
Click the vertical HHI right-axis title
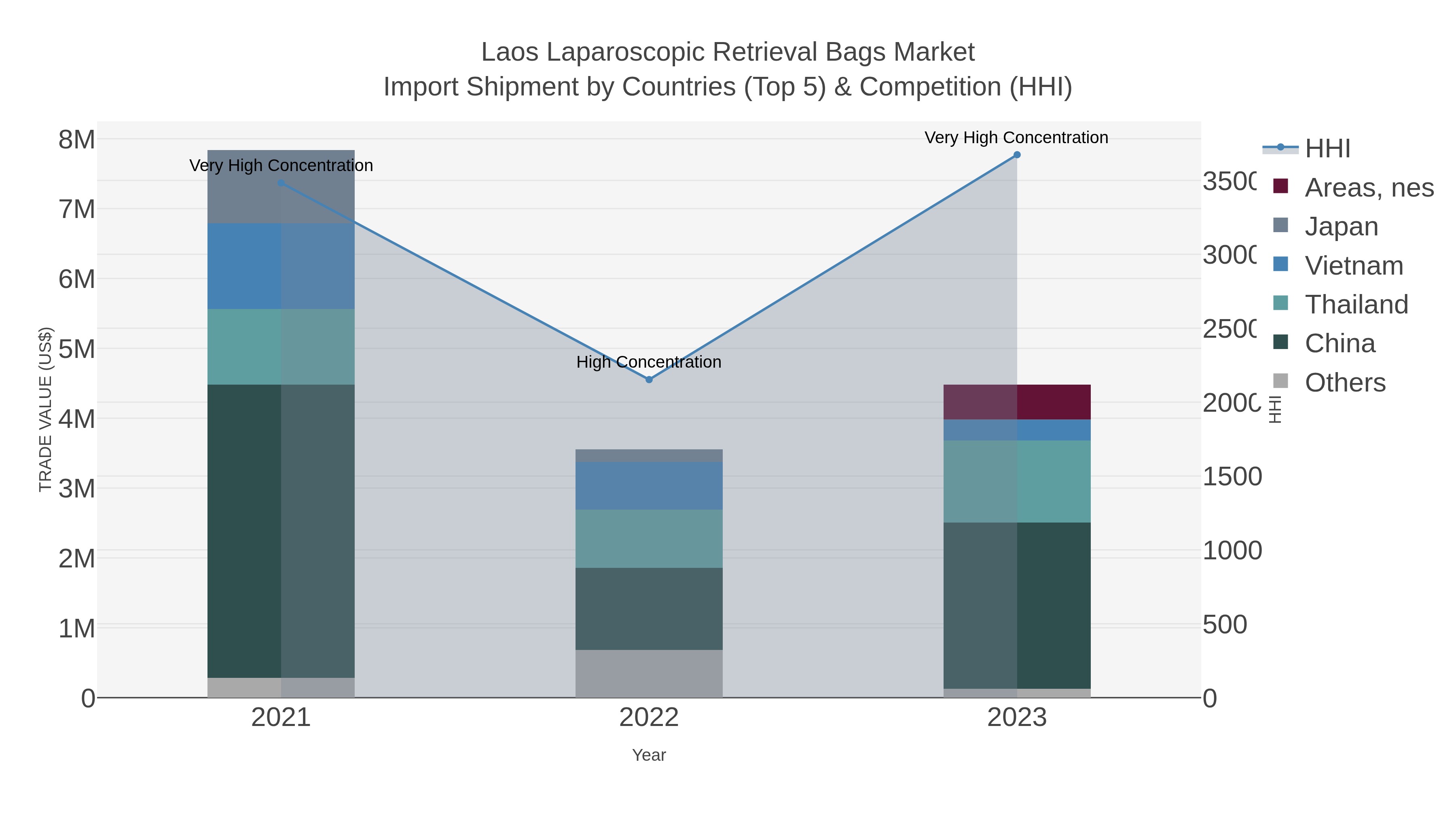(x=1274, y=409)
